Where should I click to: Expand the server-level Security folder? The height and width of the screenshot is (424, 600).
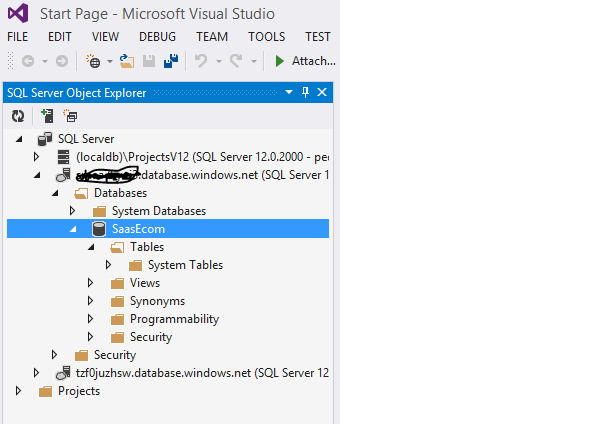(x=54, y=354)
